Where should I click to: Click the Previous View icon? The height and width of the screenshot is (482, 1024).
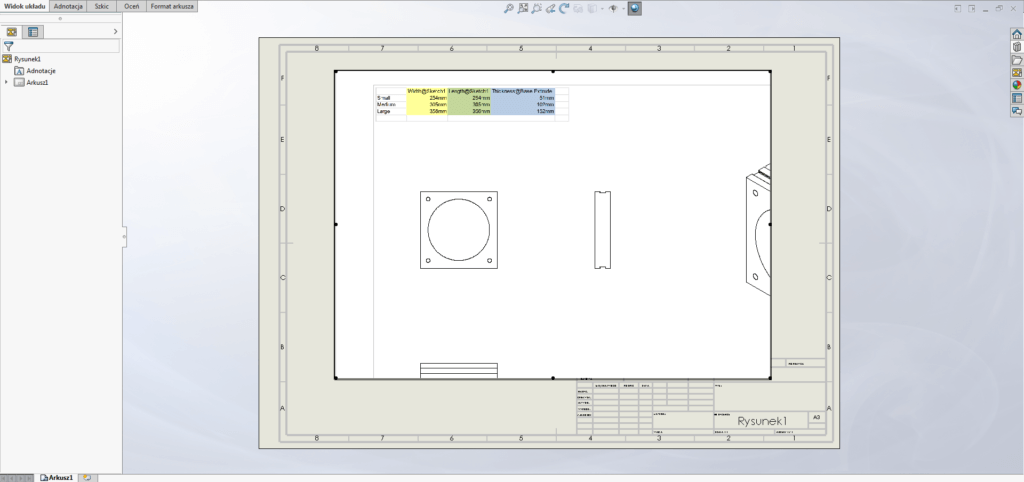551,8
